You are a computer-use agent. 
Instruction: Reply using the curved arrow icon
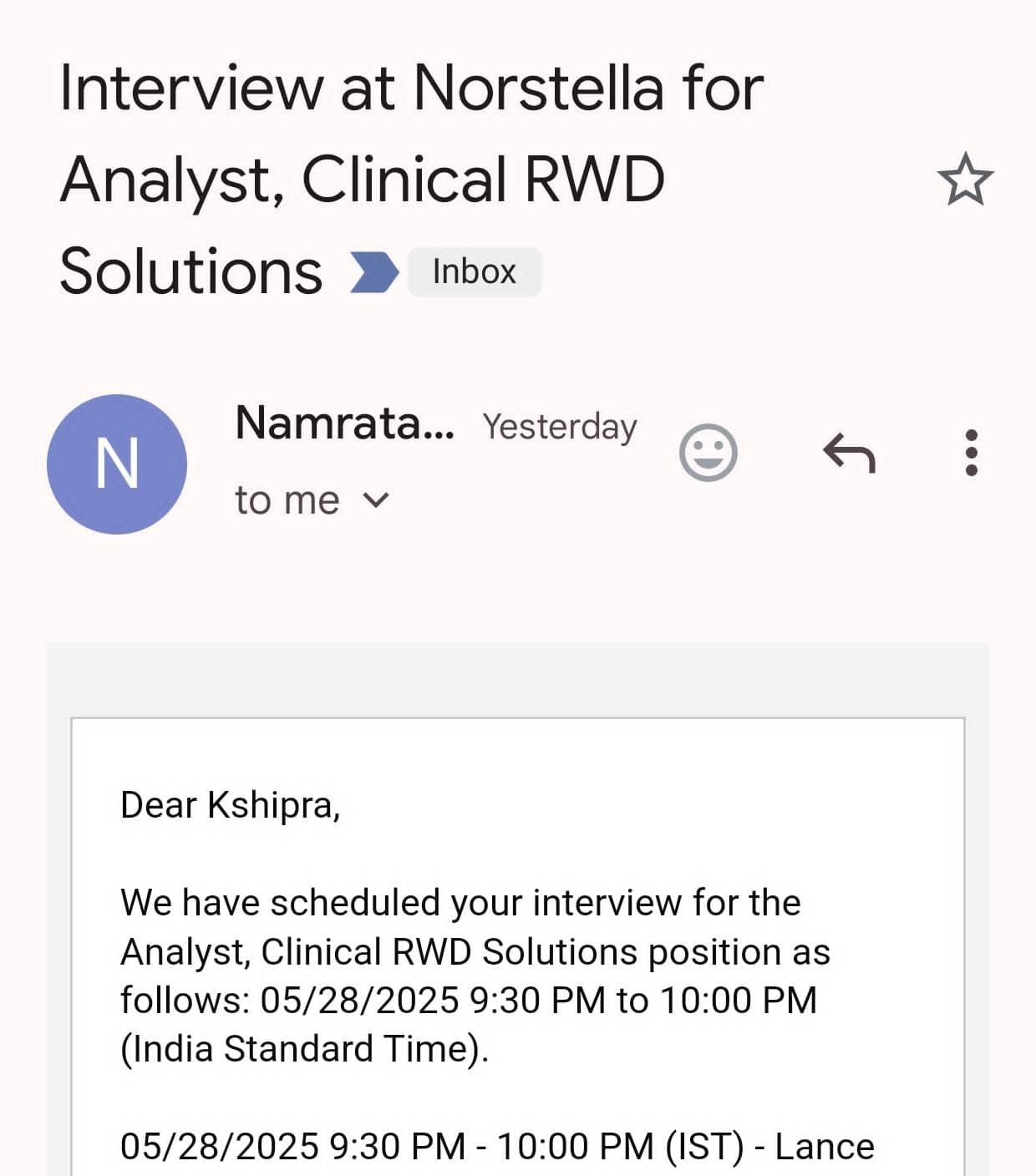tap(849, 453)
